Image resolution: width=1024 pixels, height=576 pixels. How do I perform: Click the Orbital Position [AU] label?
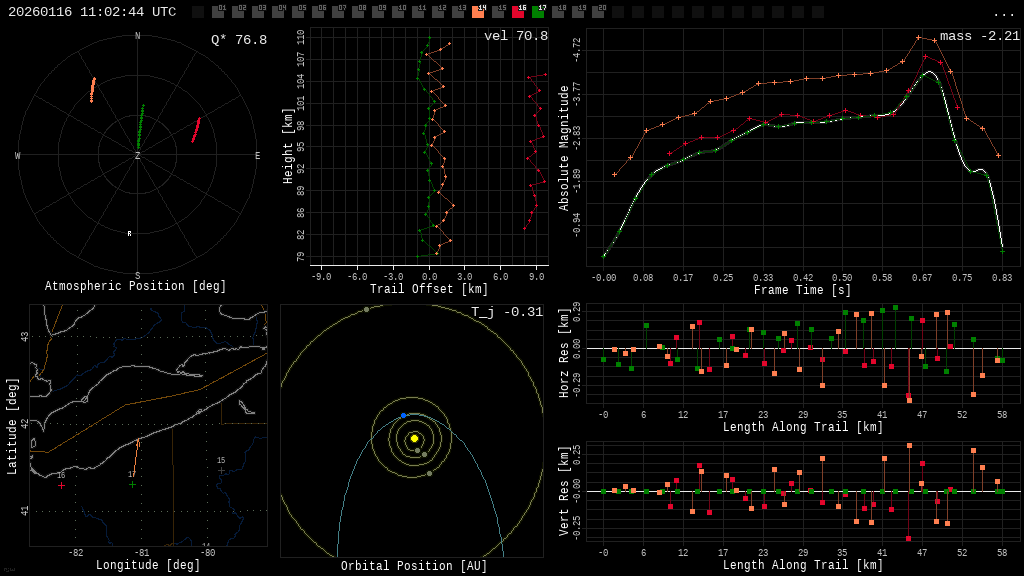(x=414, y=566)
